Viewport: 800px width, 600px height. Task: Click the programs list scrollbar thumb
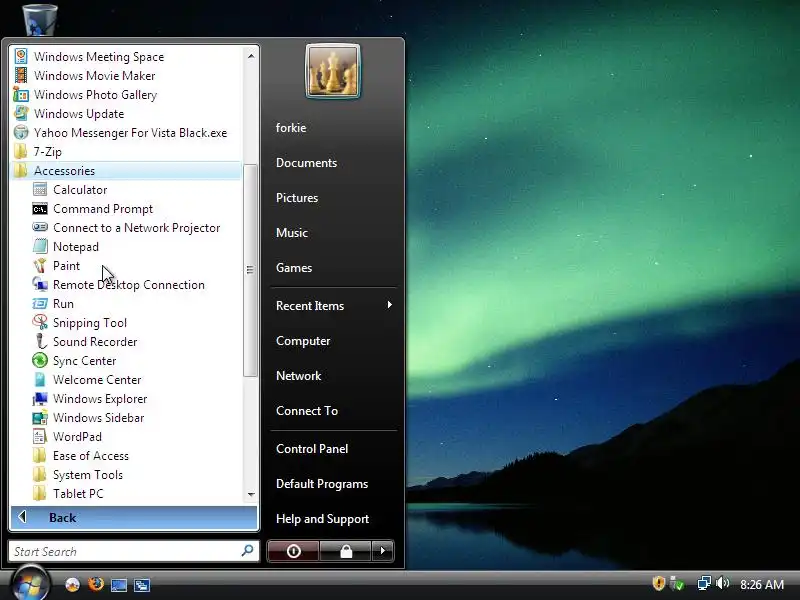250,270
